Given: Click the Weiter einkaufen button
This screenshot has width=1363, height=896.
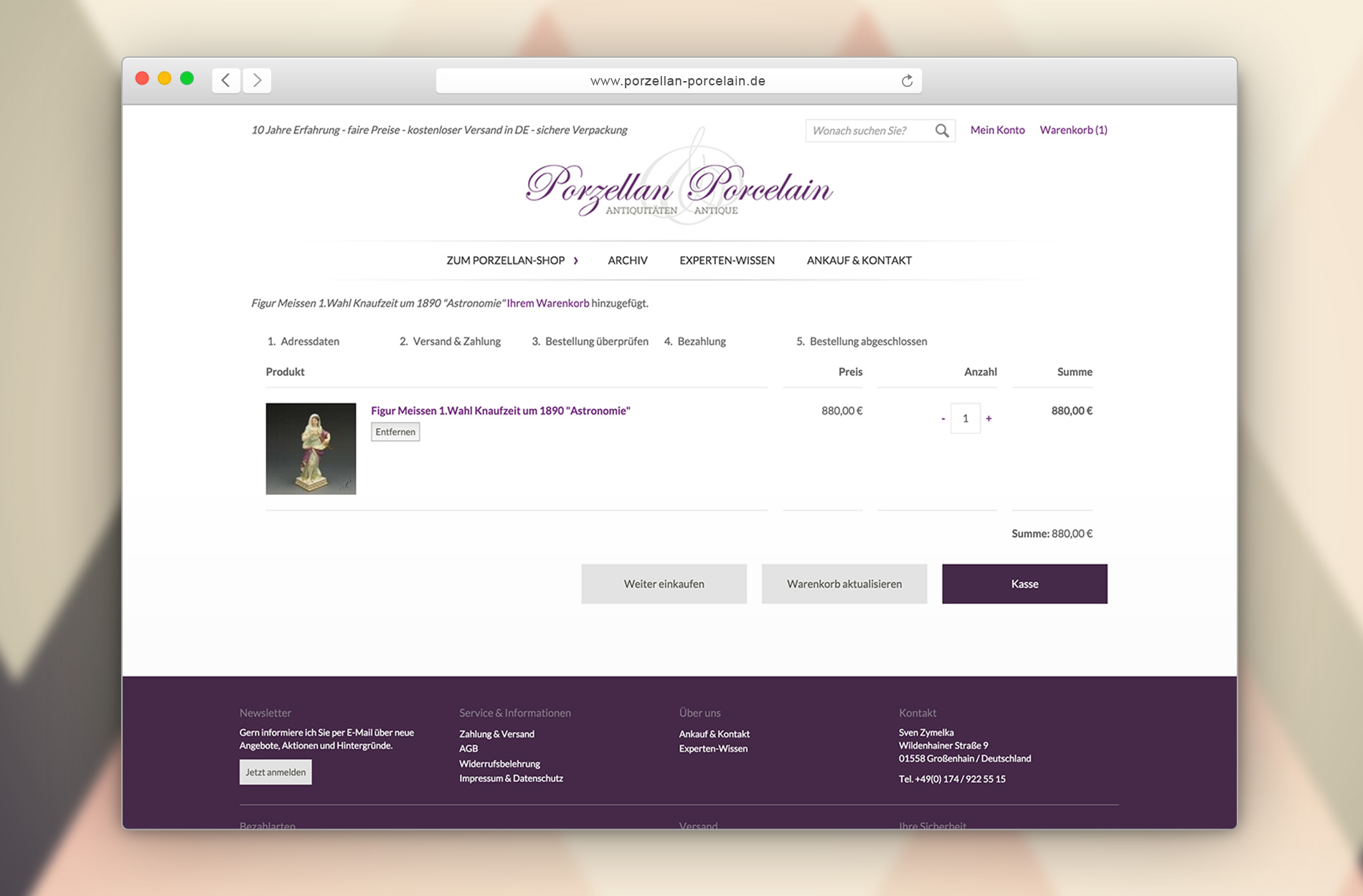Looking at the screenshot, I should coord(664,584).
